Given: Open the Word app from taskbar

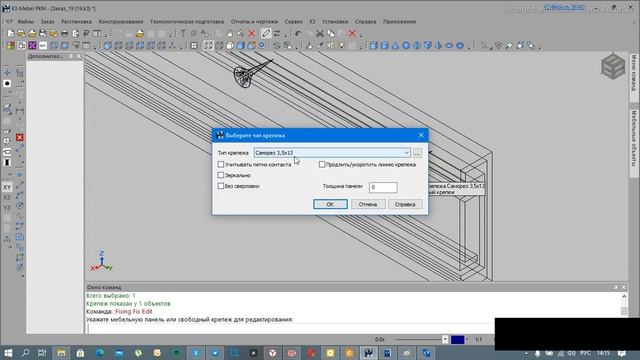Looking at the screenshot, I should pos(387,353).
